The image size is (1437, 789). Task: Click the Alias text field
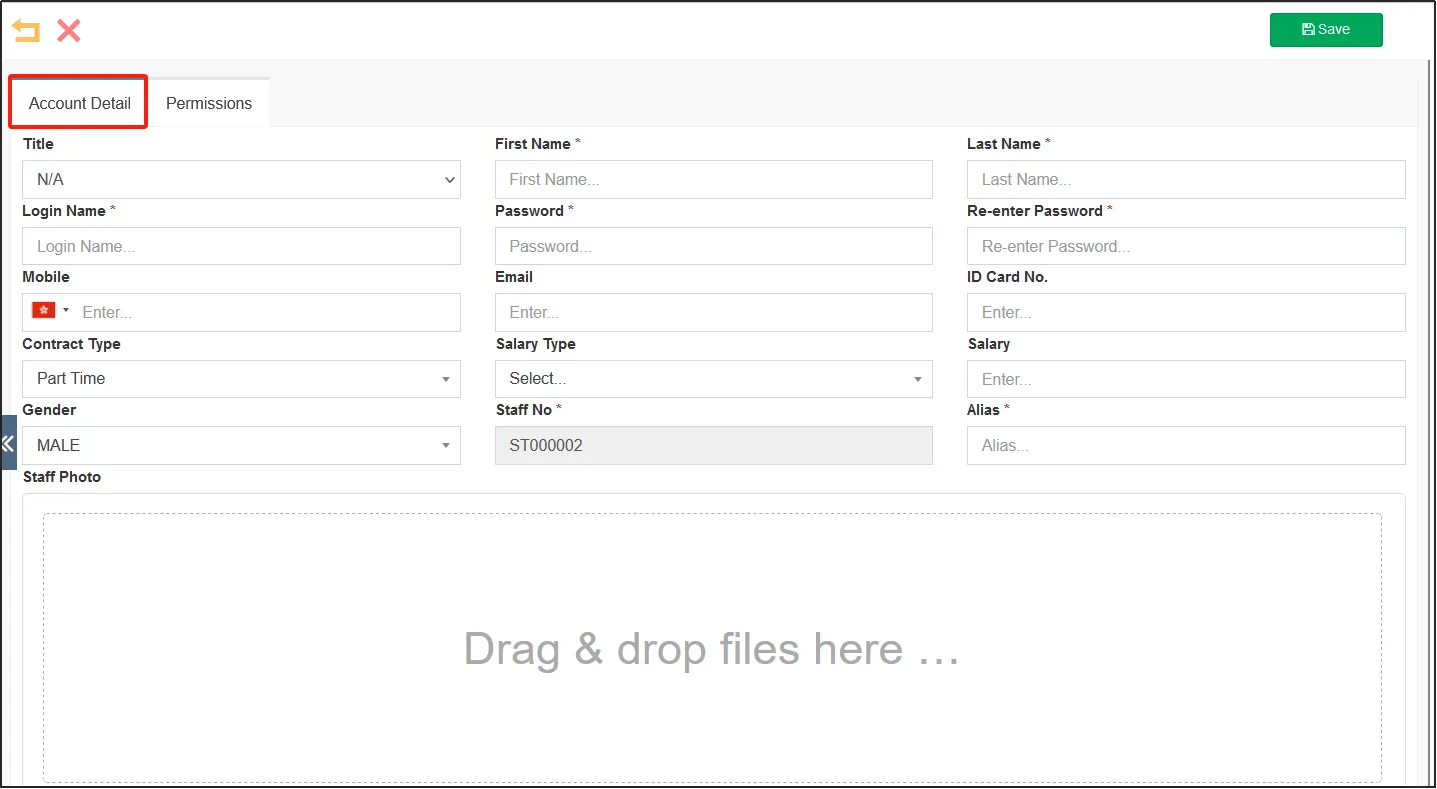pyautogui.click(x=1185, y=446)
